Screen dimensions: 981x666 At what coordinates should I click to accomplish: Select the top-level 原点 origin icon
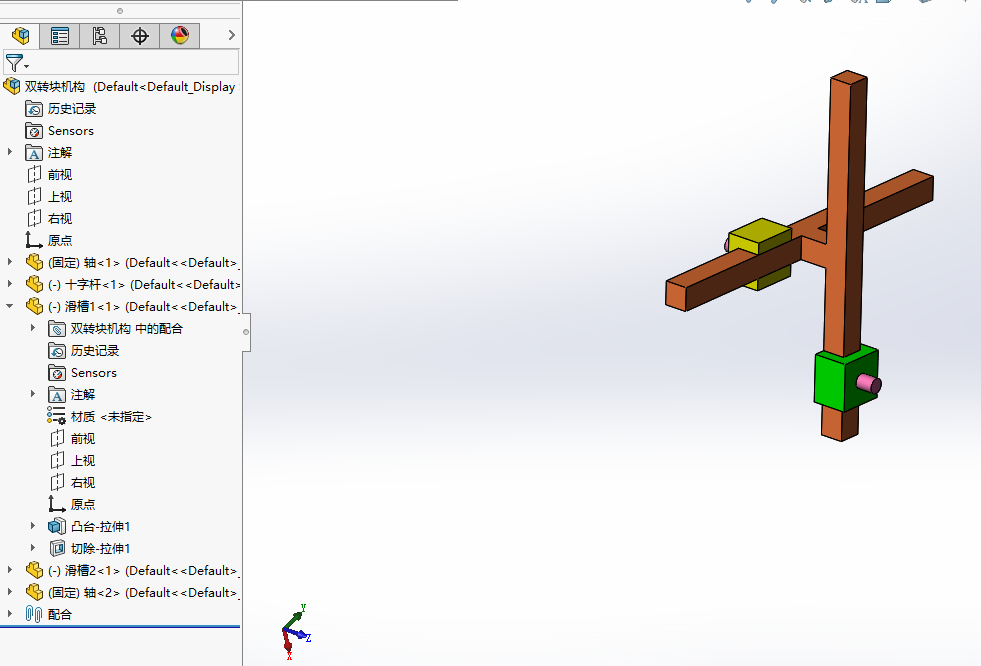pyautogui.click(x=34, y=240)
